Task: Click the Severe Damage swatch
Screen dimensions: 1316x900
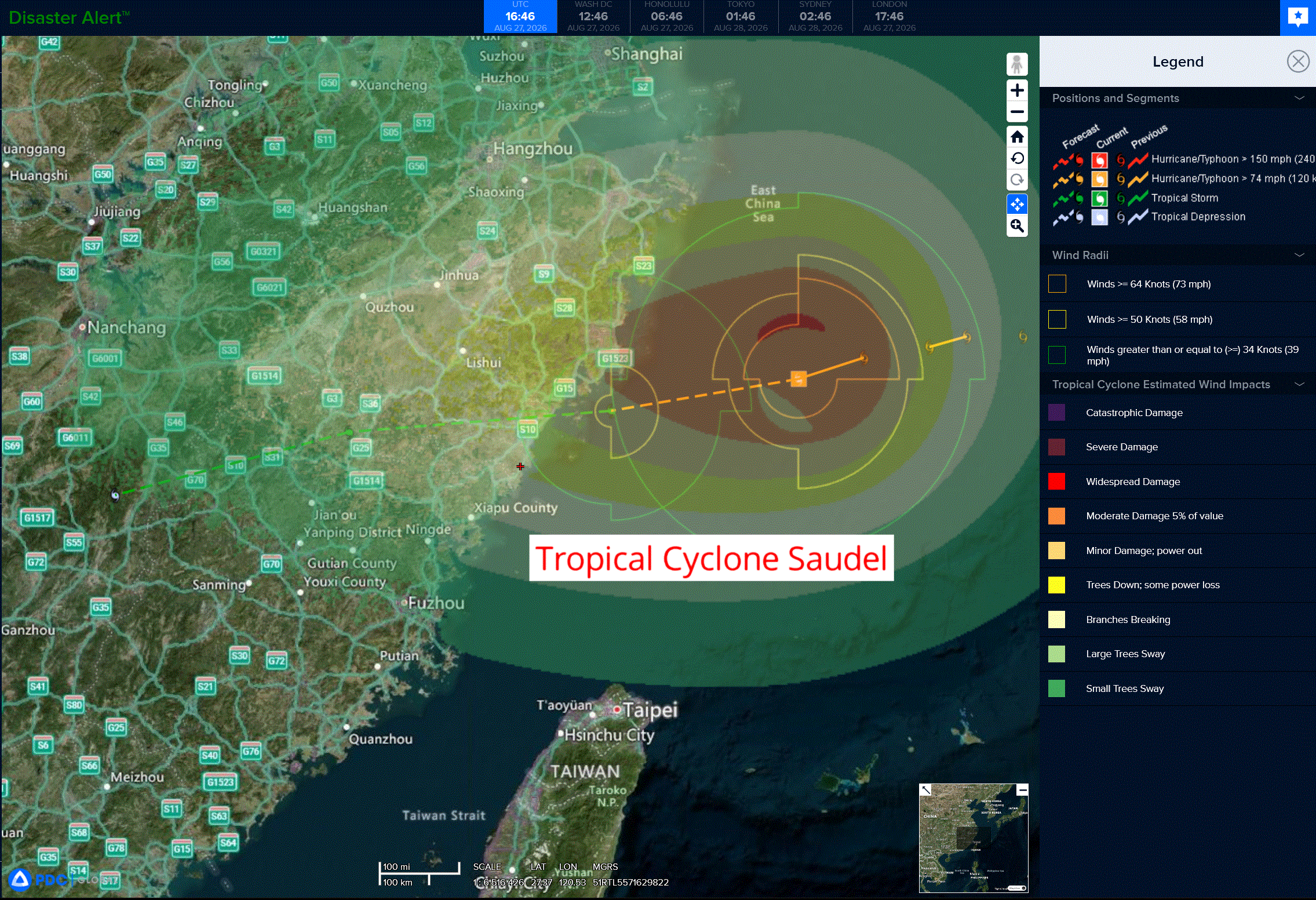Action: [1057, 447]
